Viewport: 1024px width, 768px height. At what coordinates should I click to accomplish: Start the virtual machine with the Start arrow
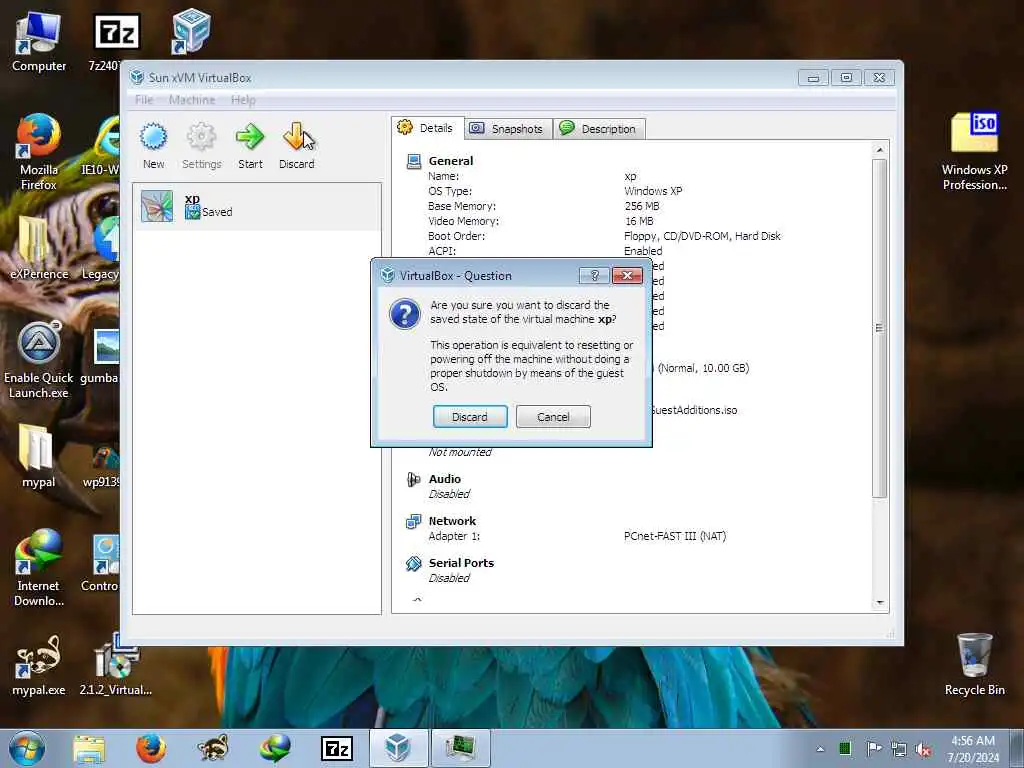point(250,146)
